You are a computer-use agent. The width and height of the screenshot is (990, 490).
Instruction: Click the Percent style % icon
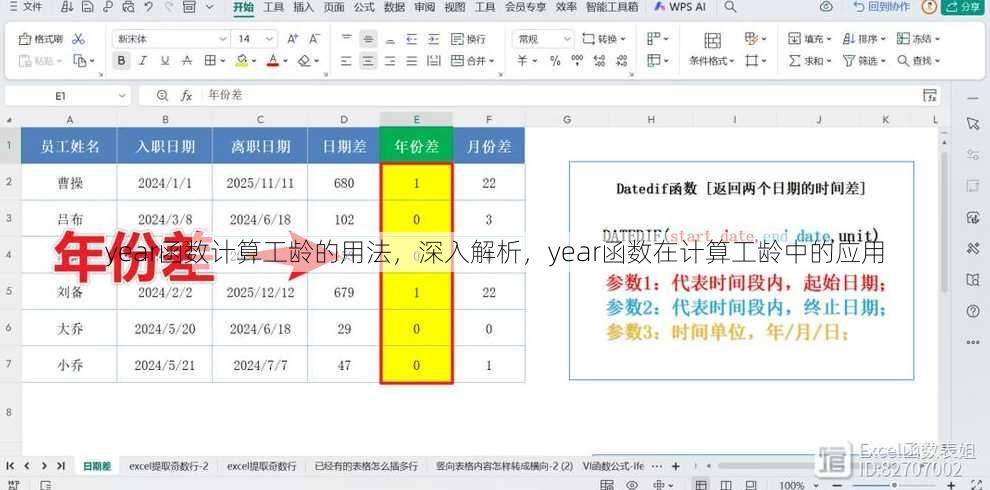point(555,61)
